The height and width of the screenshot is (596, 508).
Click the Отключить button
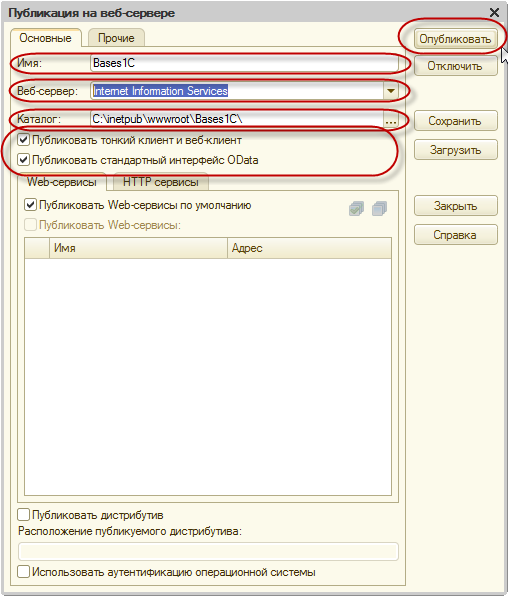coord(455,66)
